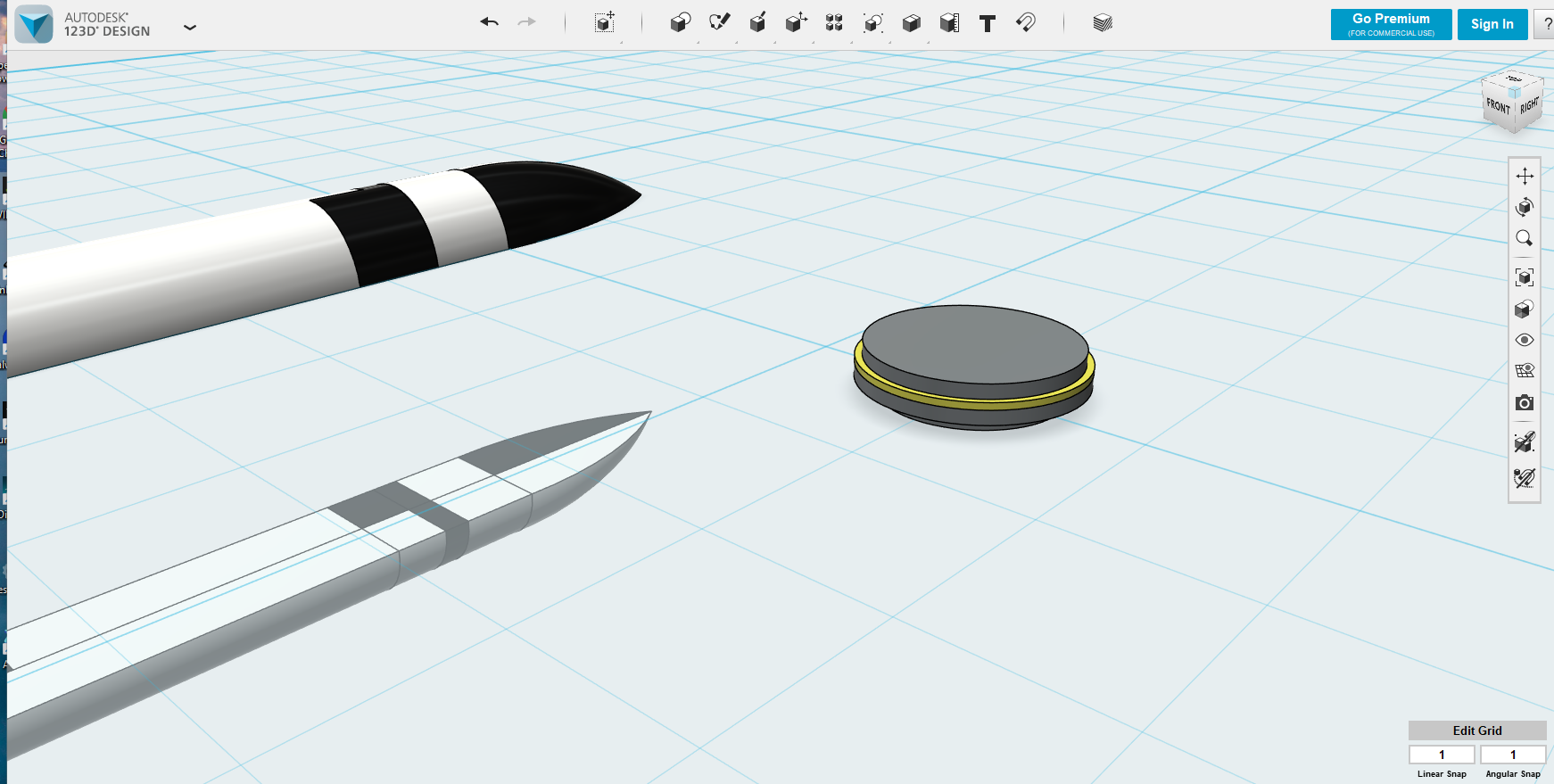The width and height of the screenshot is (1554, 784).
Task: Select the Measure tool
Action: pos(949,22)
